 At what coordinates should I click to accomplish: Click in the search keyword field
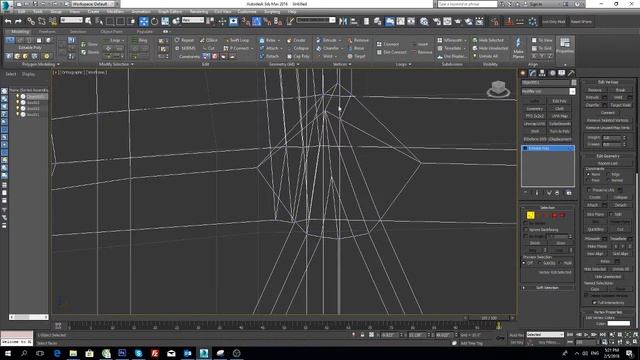click(467, 4)
